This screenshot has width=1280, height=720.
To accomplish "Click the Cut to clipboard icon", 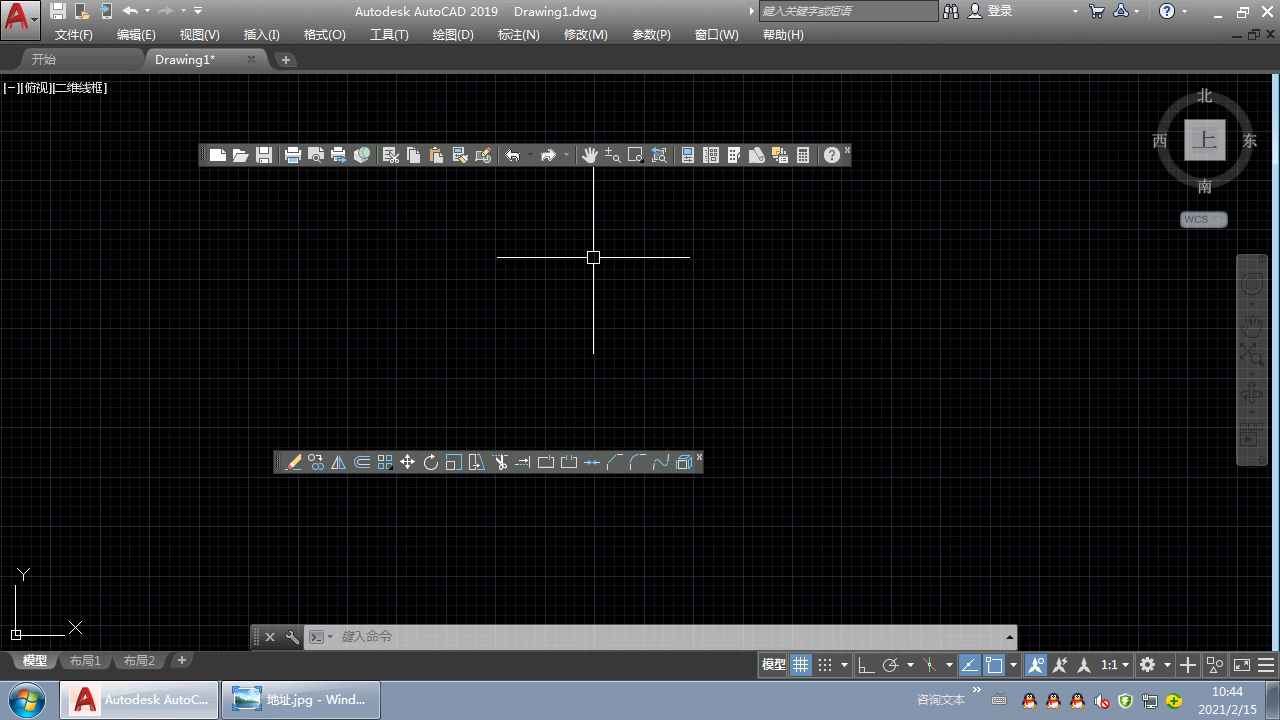I will tap(390, 155).
